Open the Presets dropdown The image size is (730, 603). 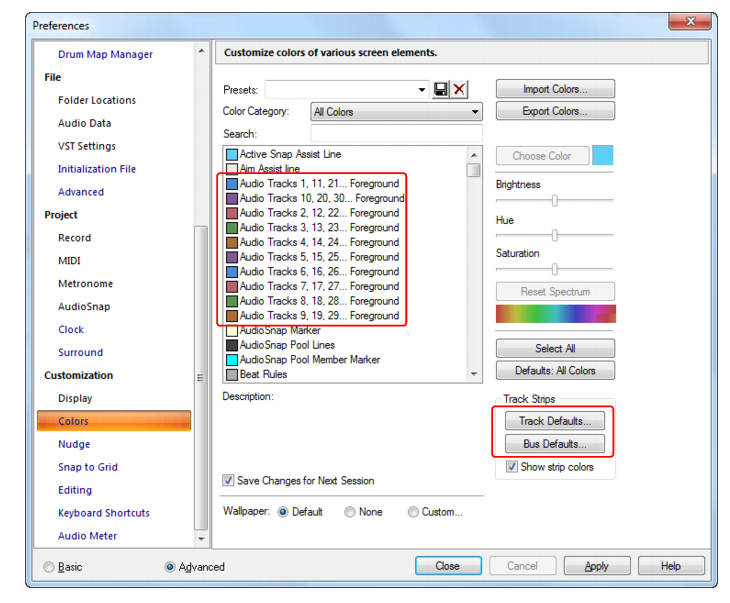click(421, 89)
